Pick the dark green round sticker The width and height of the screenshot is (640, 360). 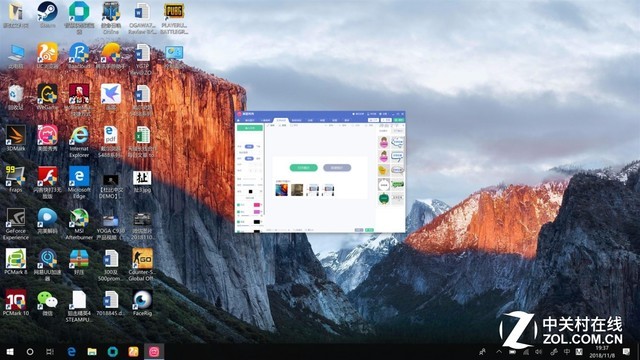[x=383, y=198]
